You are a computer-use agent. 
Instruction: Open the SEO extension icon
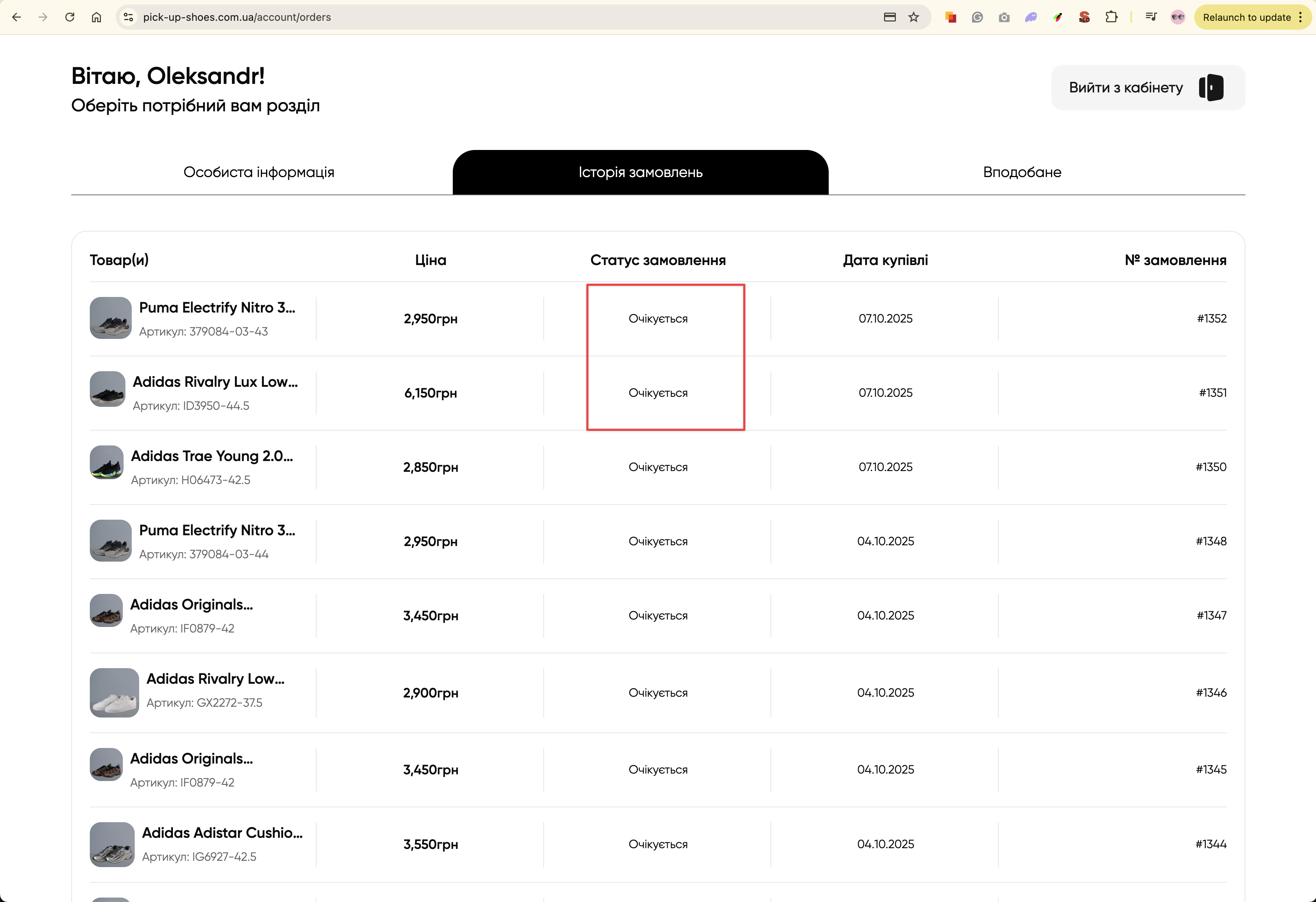(x=1084, y=17)
